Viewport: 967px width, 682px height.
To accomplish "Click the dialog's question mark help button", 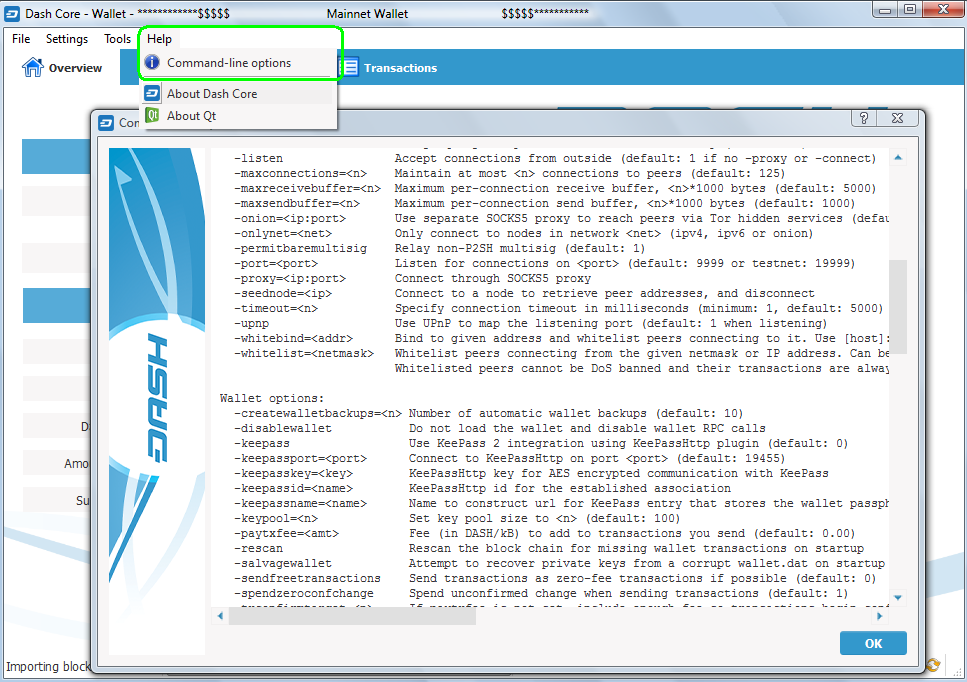I will click(864, 118).
